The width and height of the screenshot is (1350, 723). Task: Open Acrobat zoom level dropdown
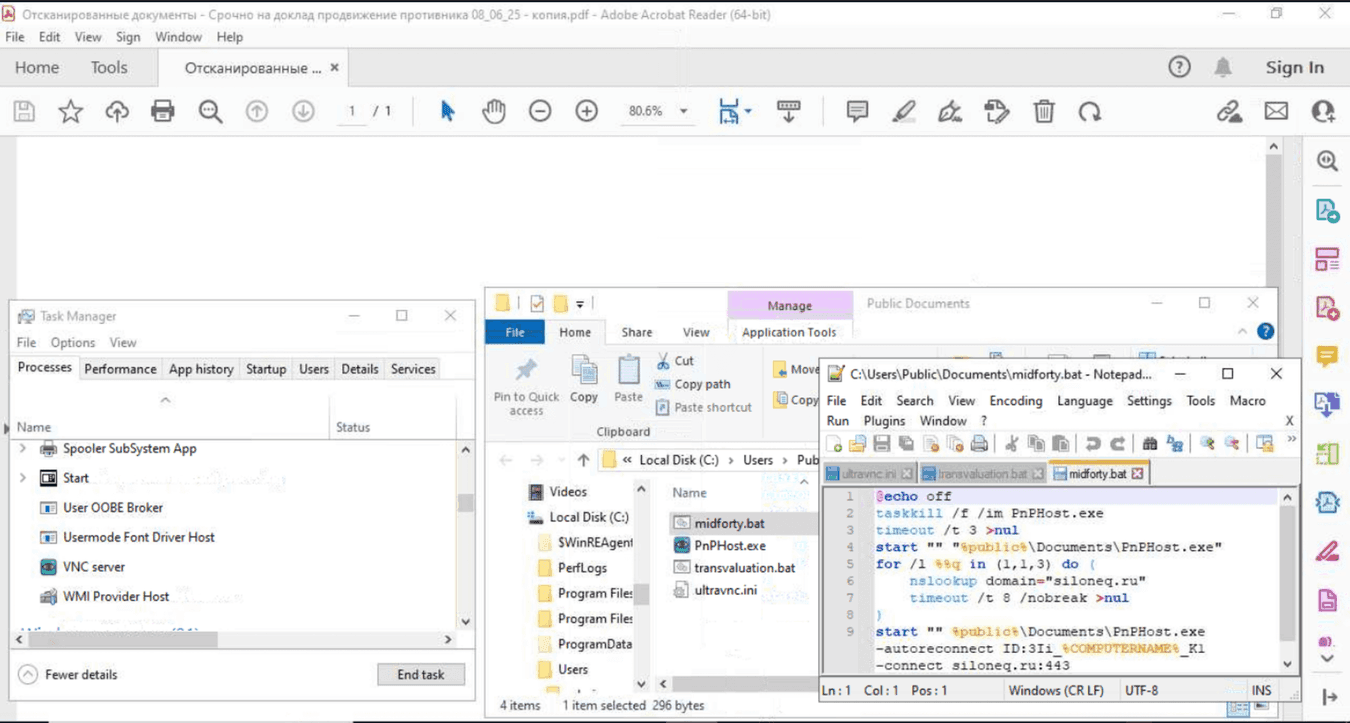pos(684,111)
